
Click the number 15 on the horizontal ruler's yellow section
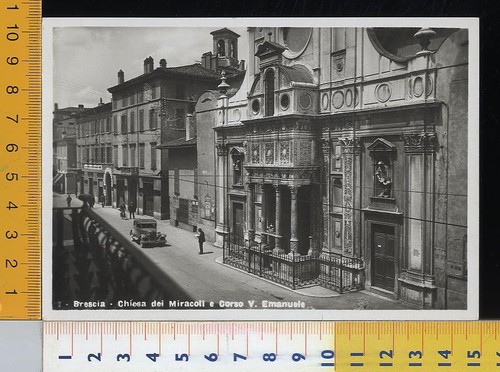474,357
